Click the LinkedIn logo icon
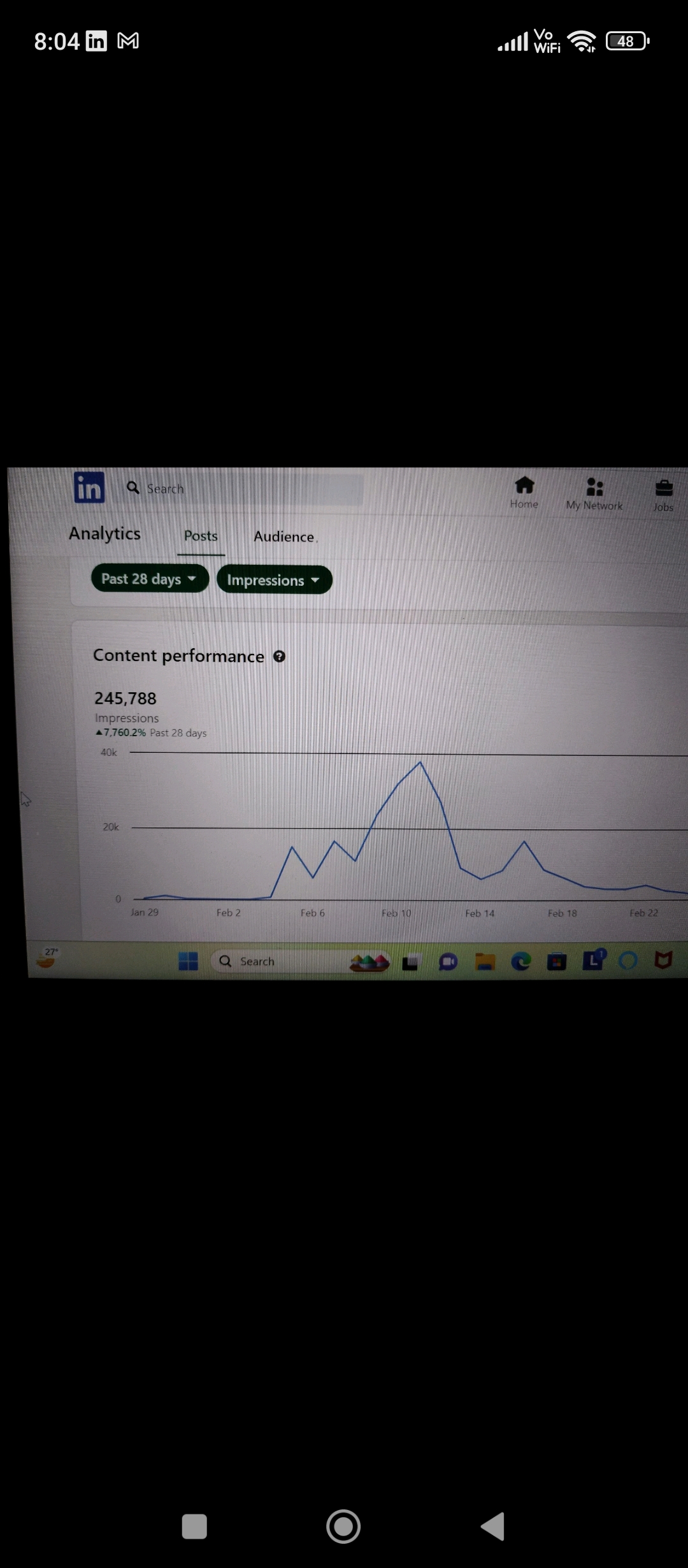The image size is (688, 1568). (89, 488)
